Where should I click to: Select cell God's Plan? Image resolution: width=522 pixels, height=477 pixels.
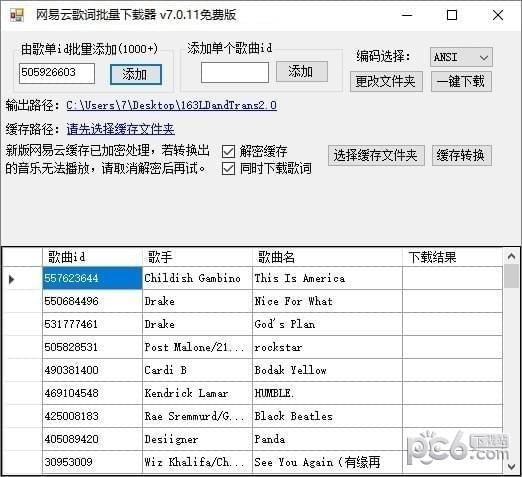[x=327, y=324]
